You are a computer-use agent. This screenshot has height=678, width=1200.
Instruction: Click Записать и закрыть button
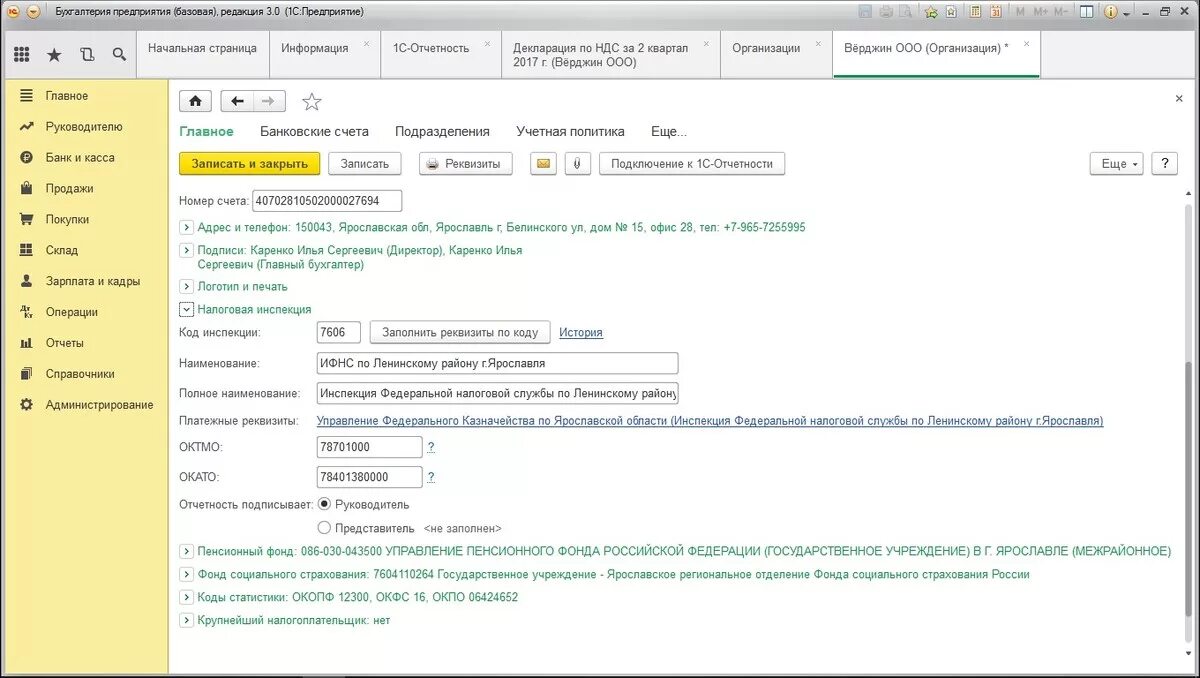pyautogui.click(x=249, y=164)
